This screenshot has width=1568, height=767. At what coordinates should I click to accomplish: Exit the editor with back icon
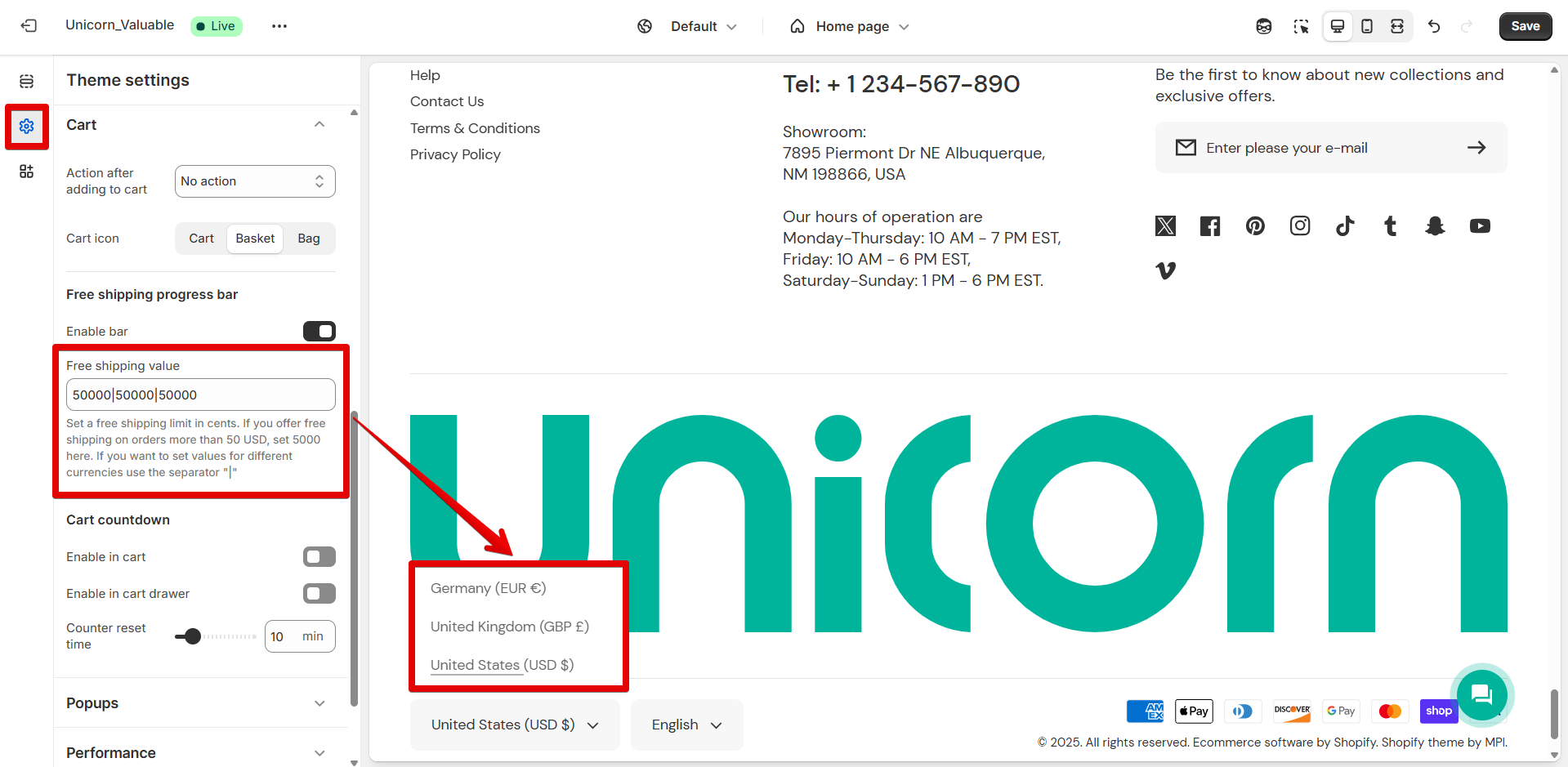(x=29, y=26)
